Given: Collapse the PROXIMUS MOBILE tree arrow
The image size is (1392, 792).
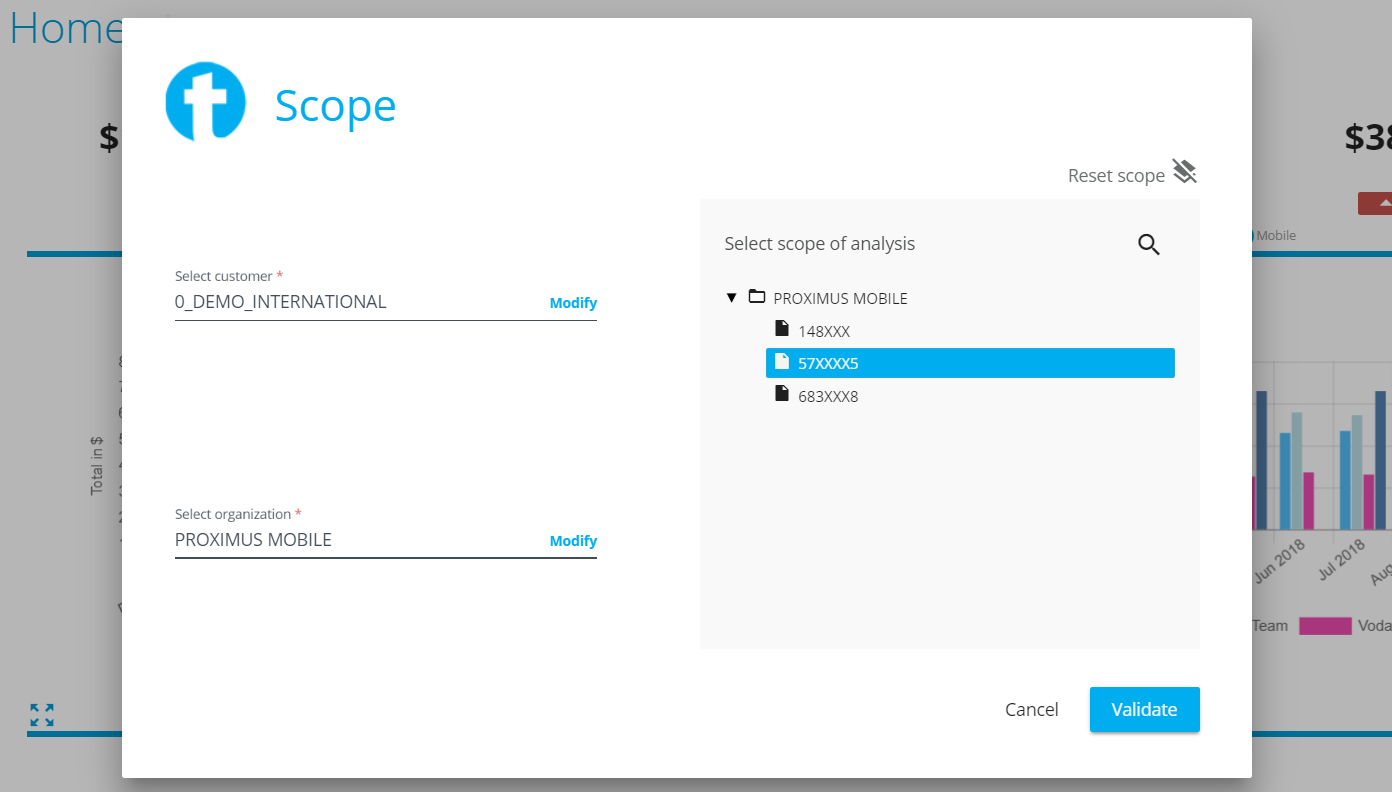Looking at the screenshot, I should point(731,298).
